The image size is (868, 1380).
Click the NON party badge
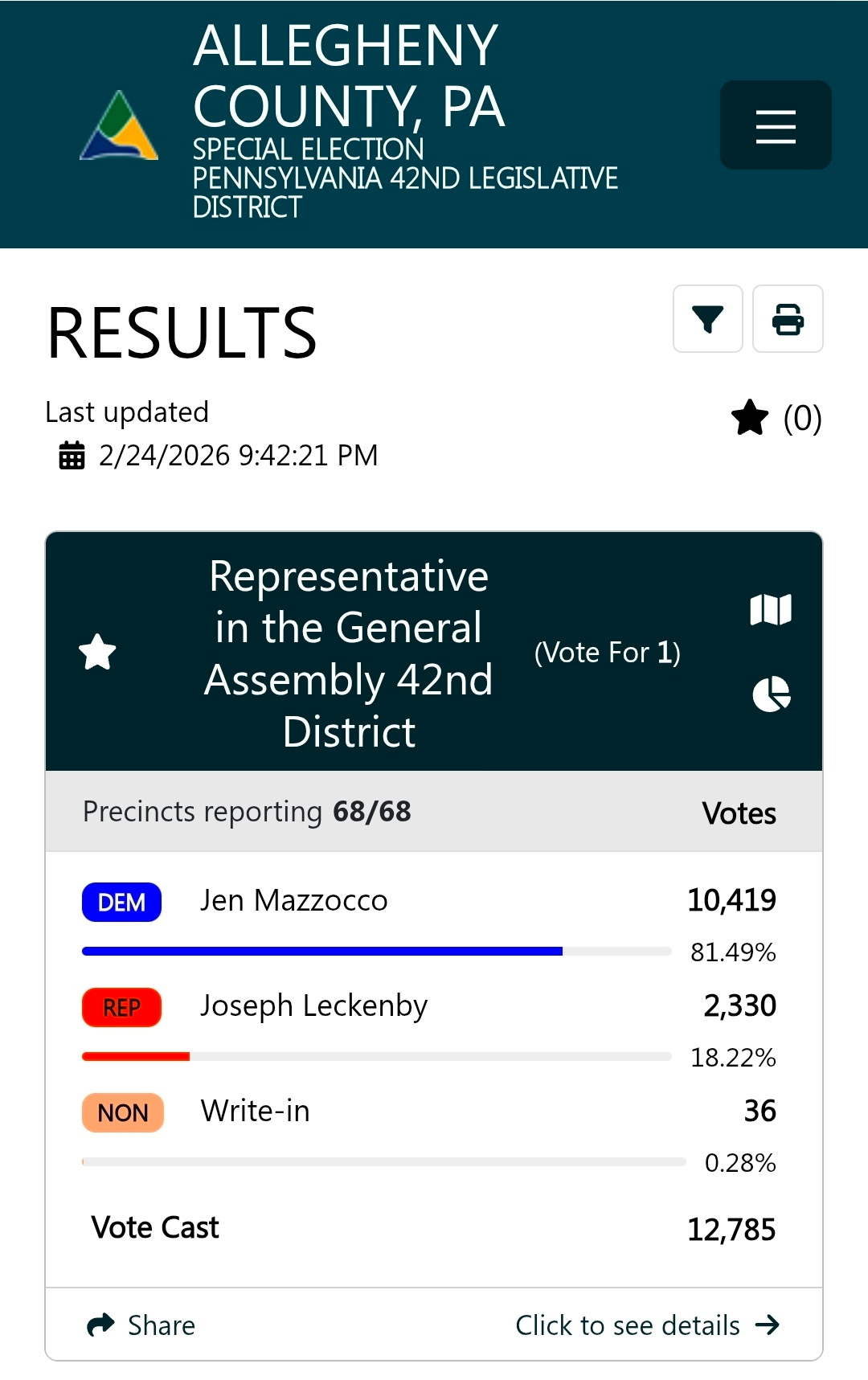pyautogui.click(x=123, y=1113)
